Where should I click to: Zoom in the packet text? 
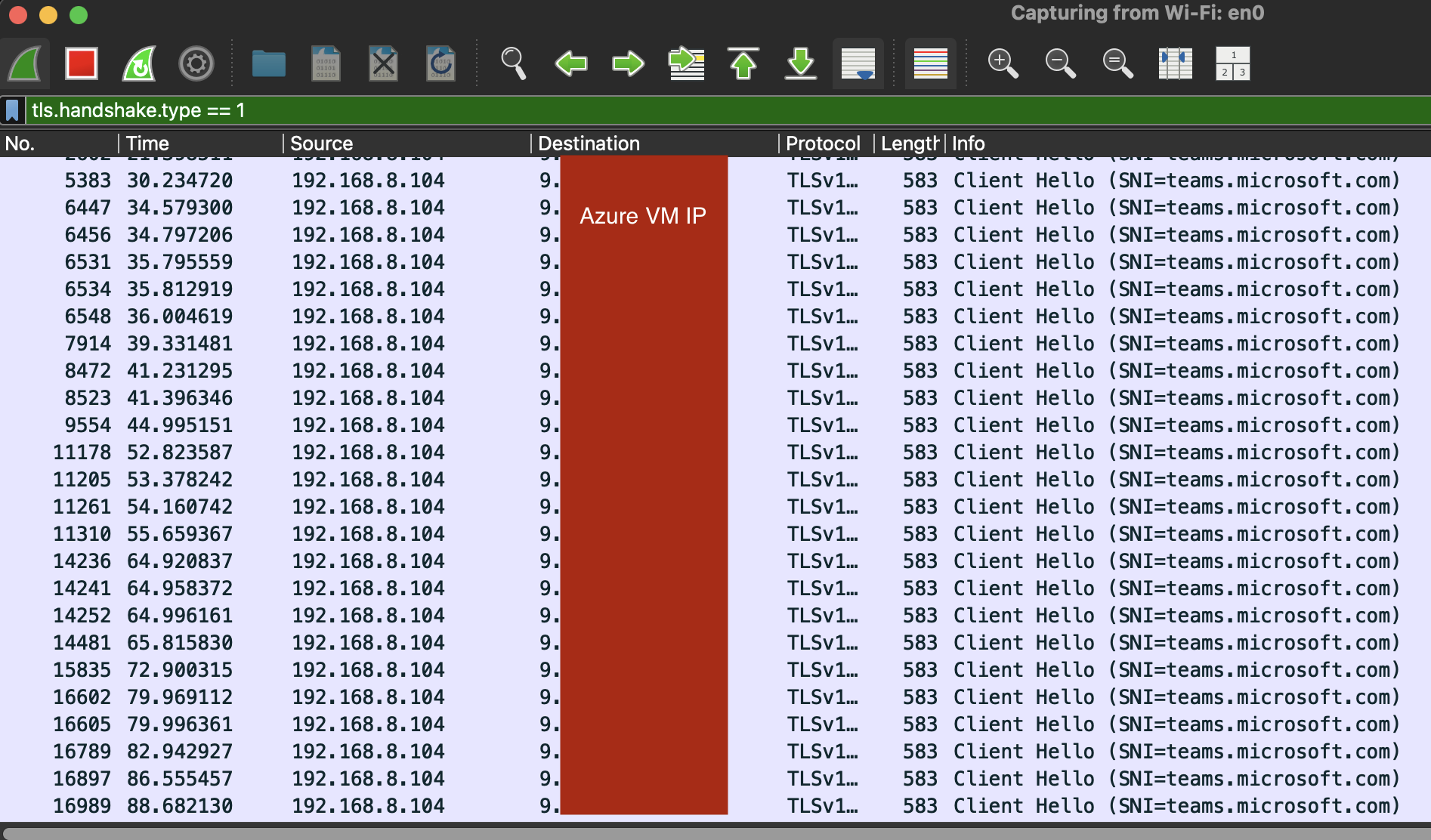pyautogui.click(x=1003, y=63)
